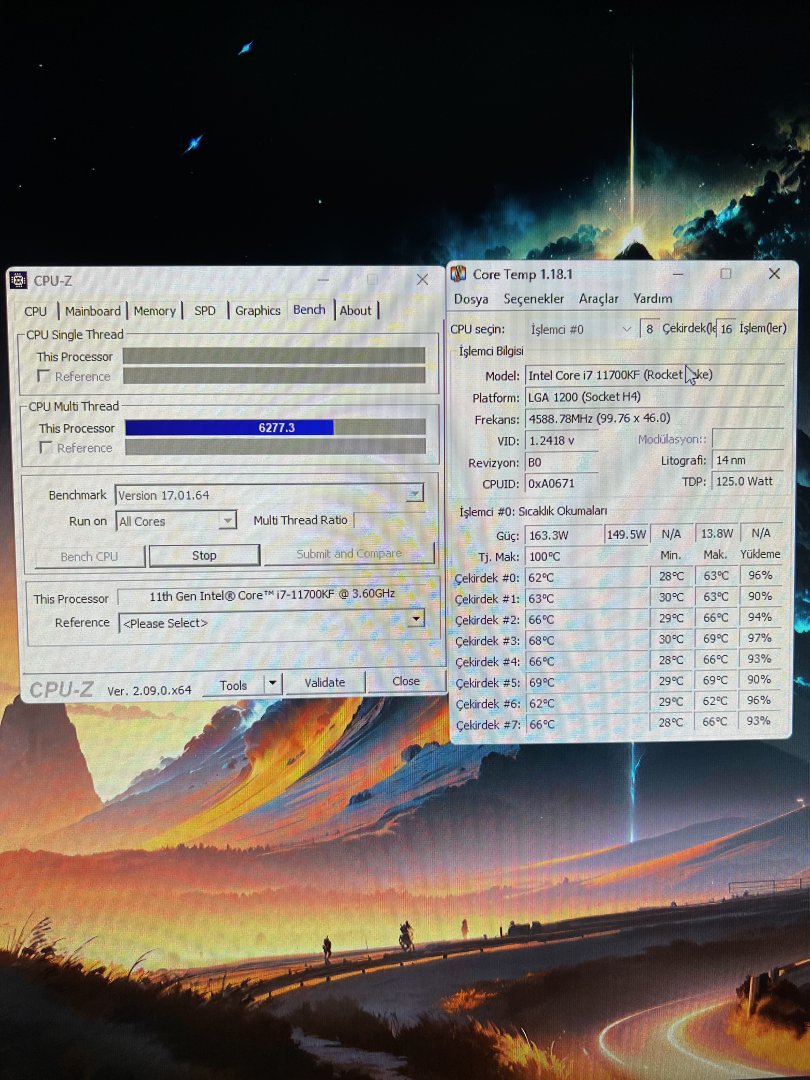810x1080 pixels.
Task: Minimize the Core Temp window
Action: (678, 273)
